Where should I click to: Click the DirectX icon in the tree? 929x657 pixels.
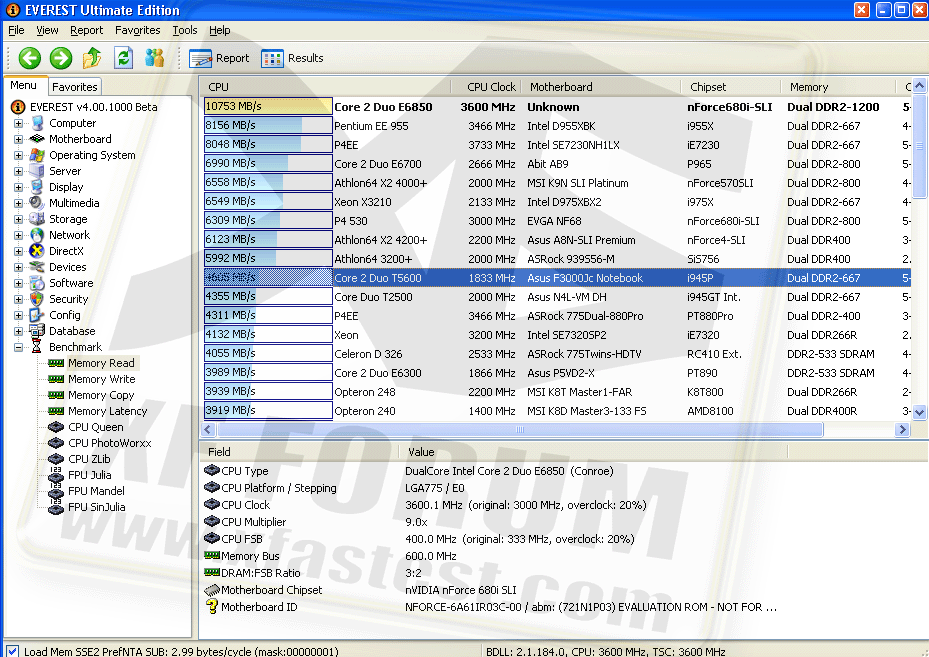[x=37, y=251]
